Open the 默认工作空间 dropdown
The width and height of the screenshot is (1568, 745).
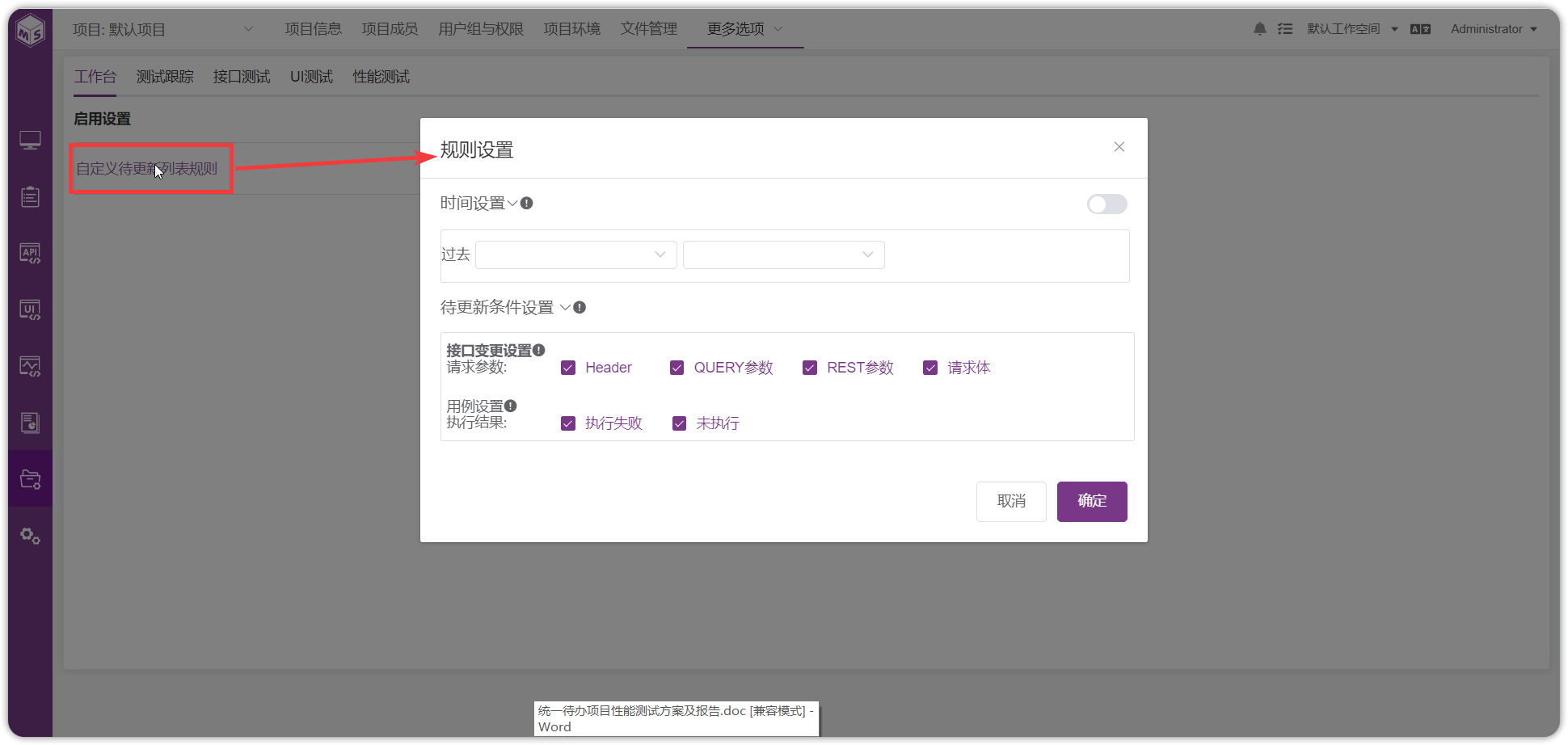tap(1352, 29)
